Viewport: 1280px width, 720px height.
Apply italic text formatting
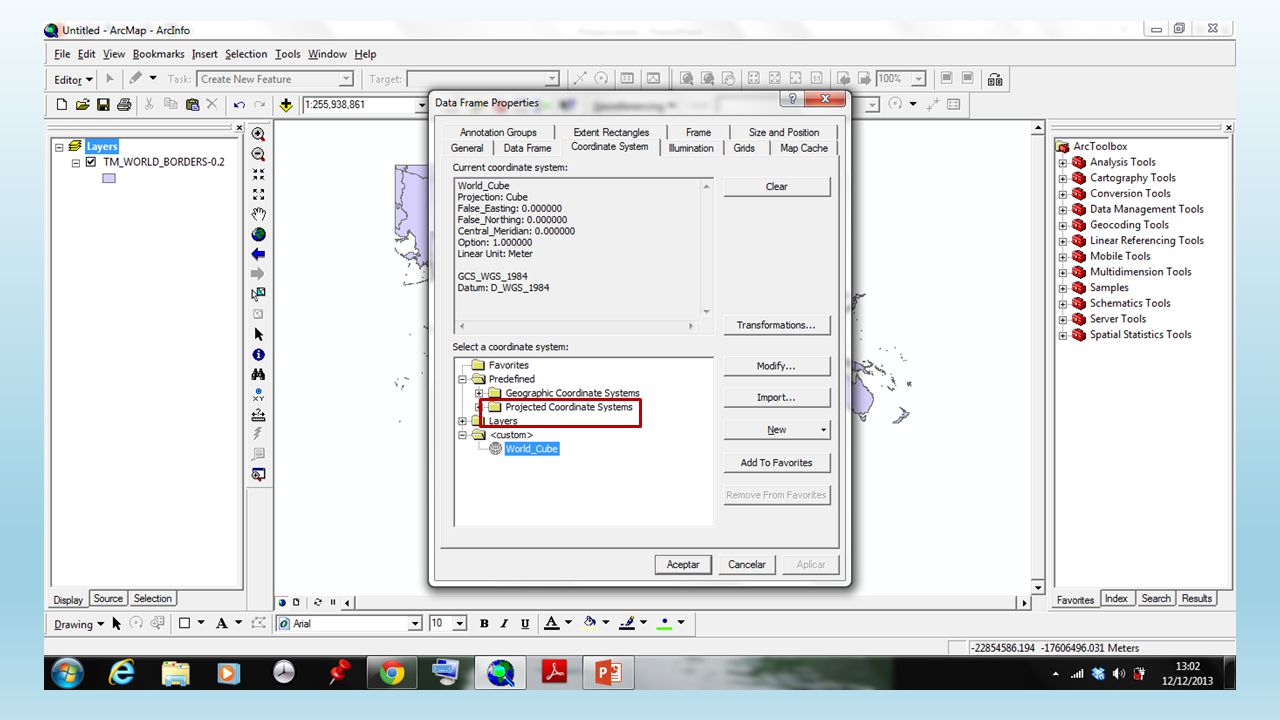click(505, 623)
